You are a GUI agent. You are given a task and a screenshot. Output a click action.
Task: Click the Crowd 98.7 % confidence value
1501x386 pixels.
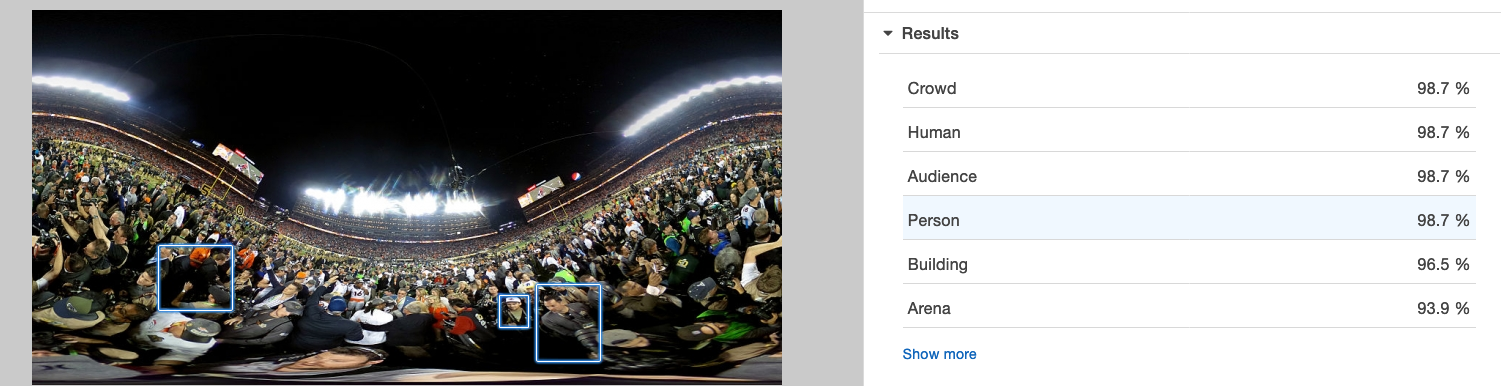[x=1443, y=88]
